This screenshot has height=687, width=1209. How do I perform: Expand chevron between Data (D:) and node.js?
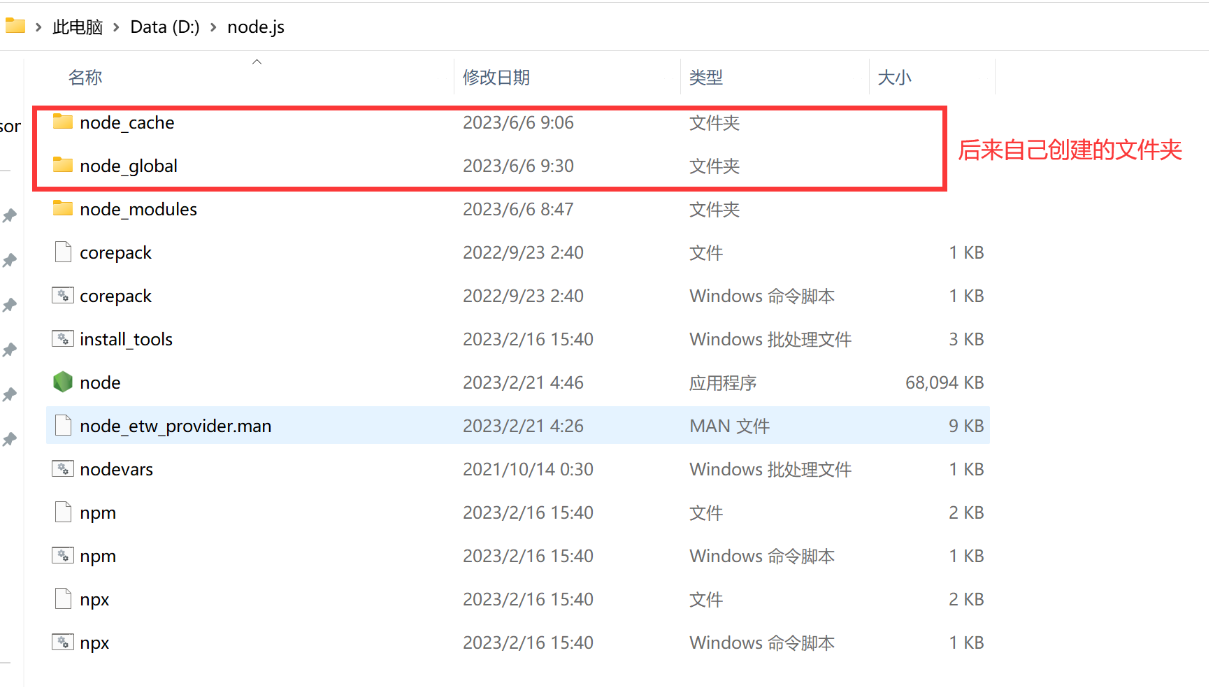pyautogui.click(x=213, y=27)
